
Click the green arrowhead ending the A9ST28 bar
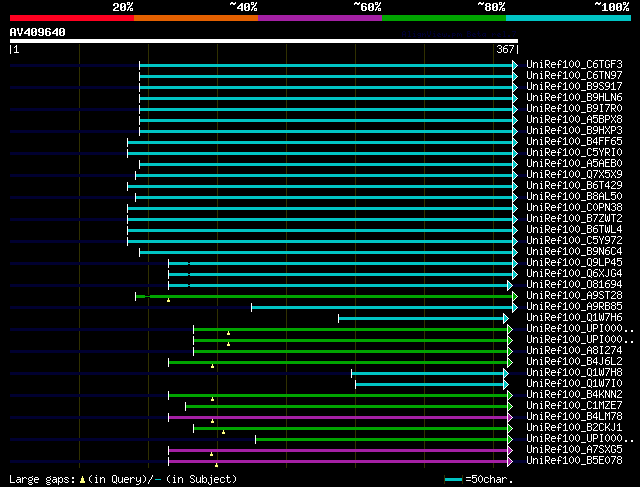[515, 296]
